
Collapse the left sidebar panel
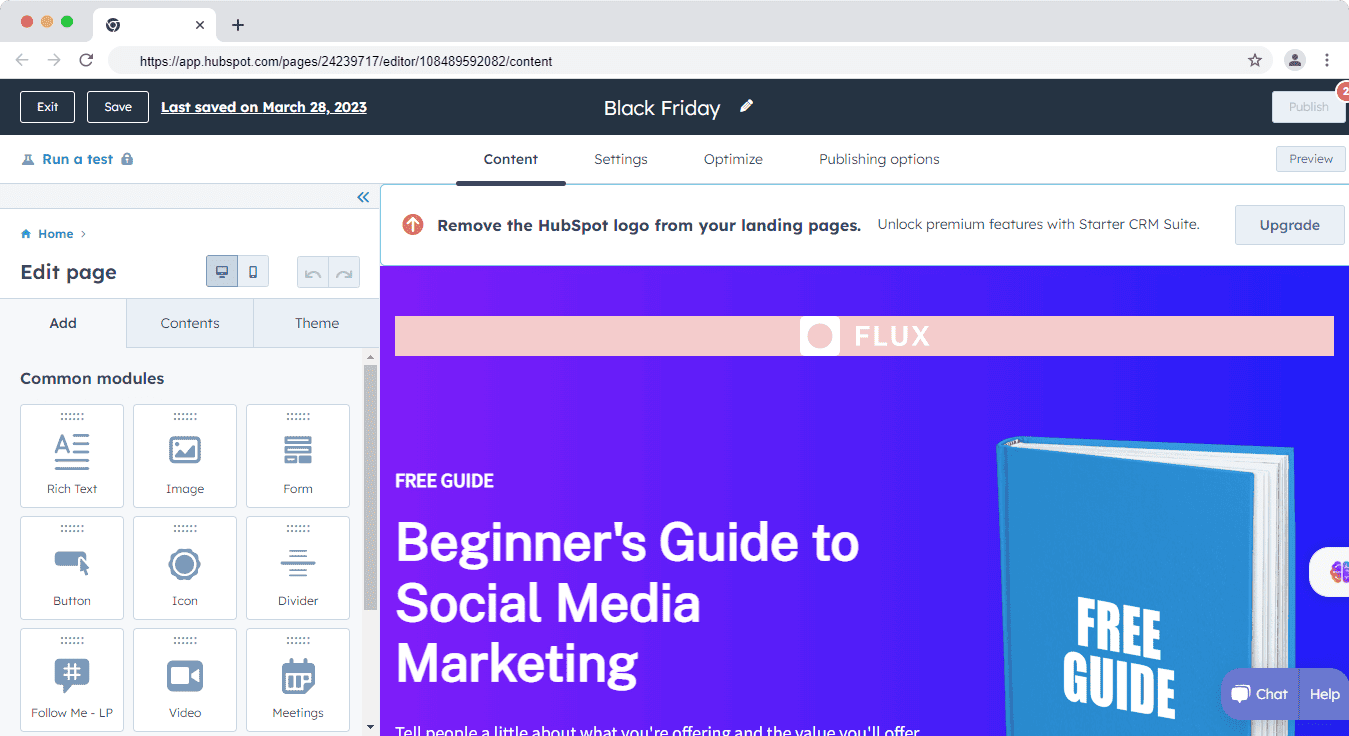(363, 197)
